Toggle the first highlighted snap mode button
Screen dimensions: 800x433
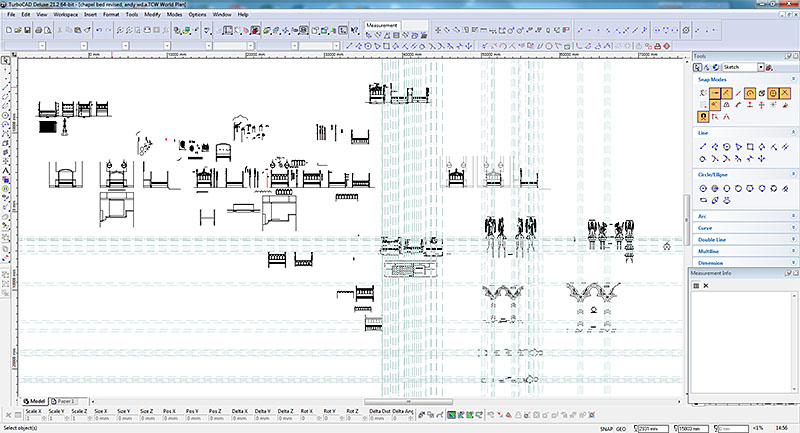pyautogui.click(x=716, y=93)
